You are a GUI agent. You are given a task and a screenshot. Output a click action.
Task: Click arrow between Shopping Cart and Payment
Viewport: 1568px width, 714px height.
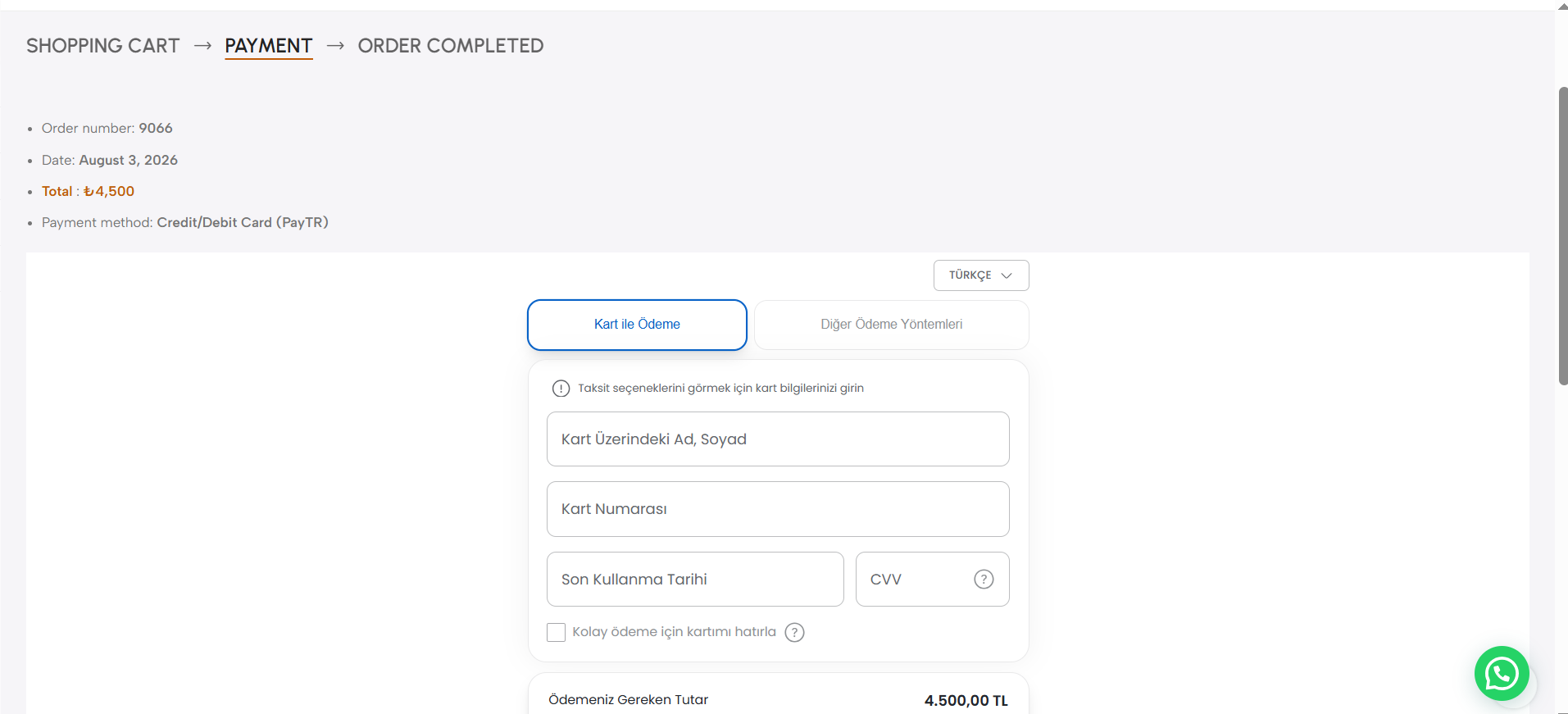[x=202, y=46]
